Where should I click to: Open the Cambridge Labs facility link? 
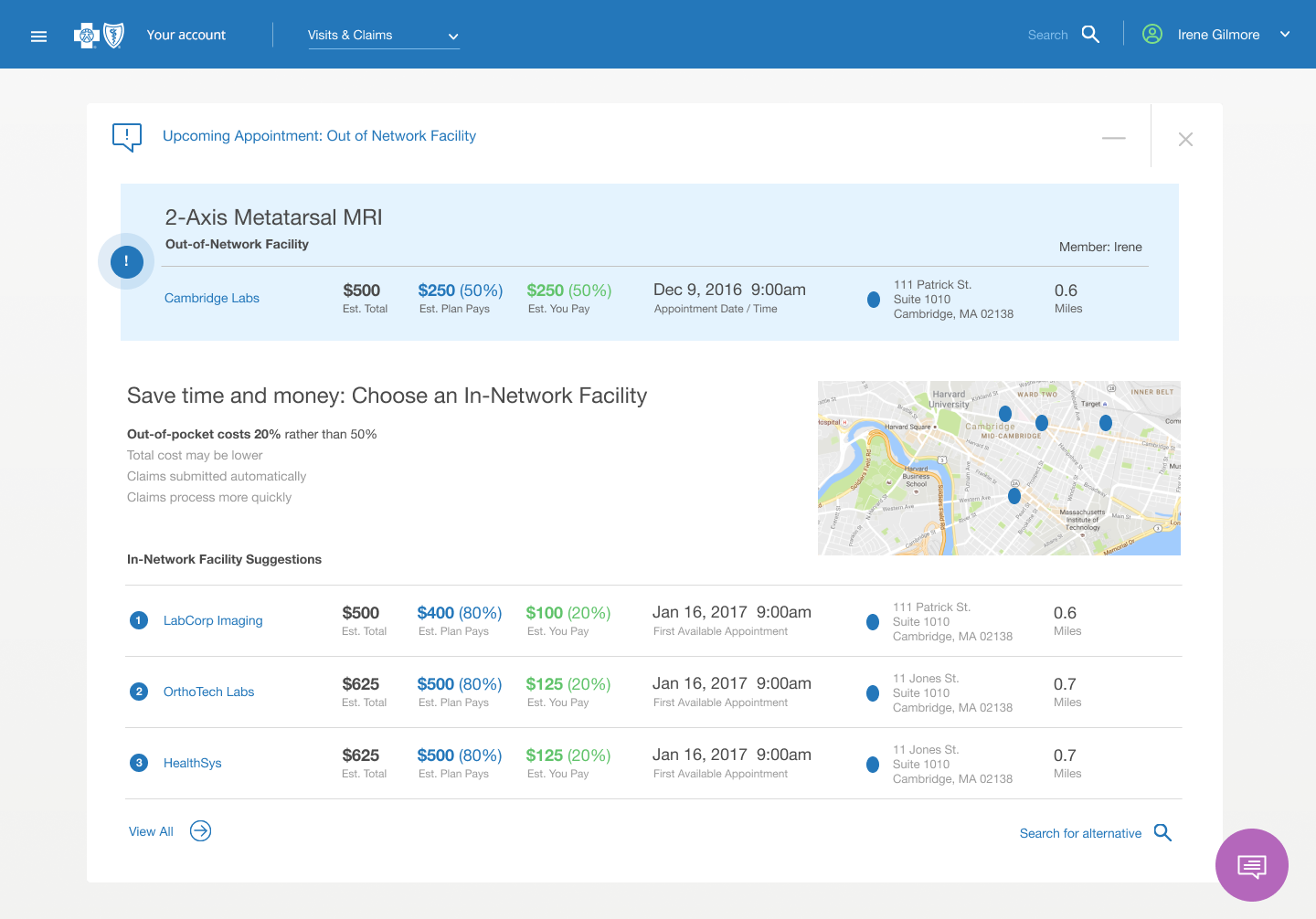click(212, 298)
